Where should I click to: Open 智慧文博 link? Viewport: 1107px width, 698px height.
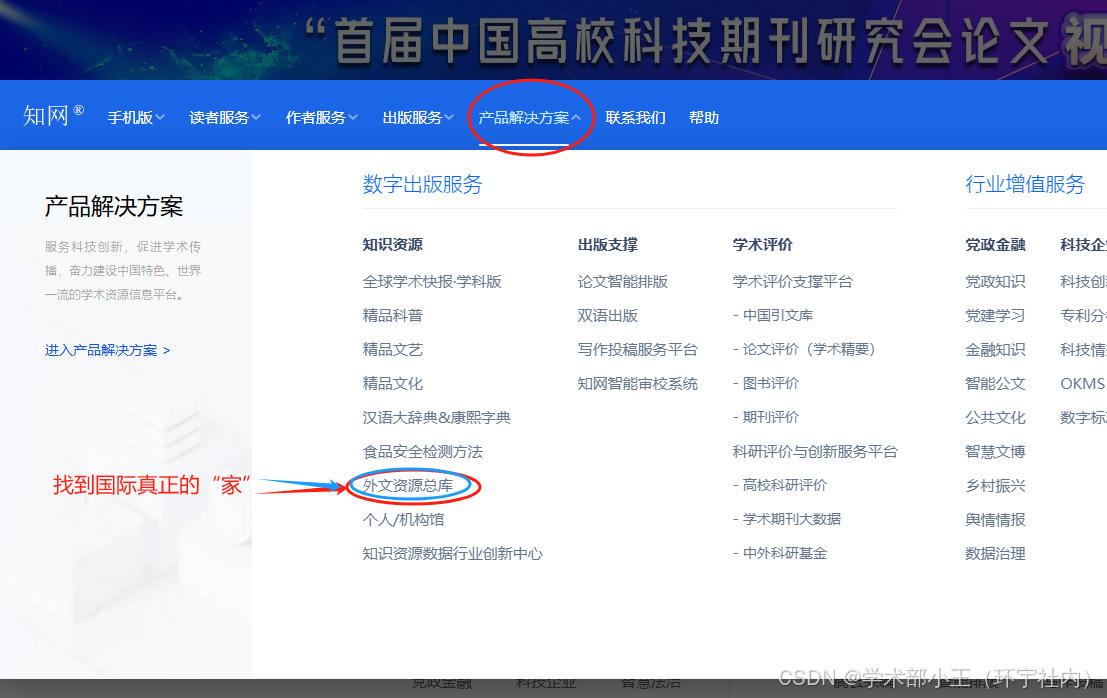[995, 452]
